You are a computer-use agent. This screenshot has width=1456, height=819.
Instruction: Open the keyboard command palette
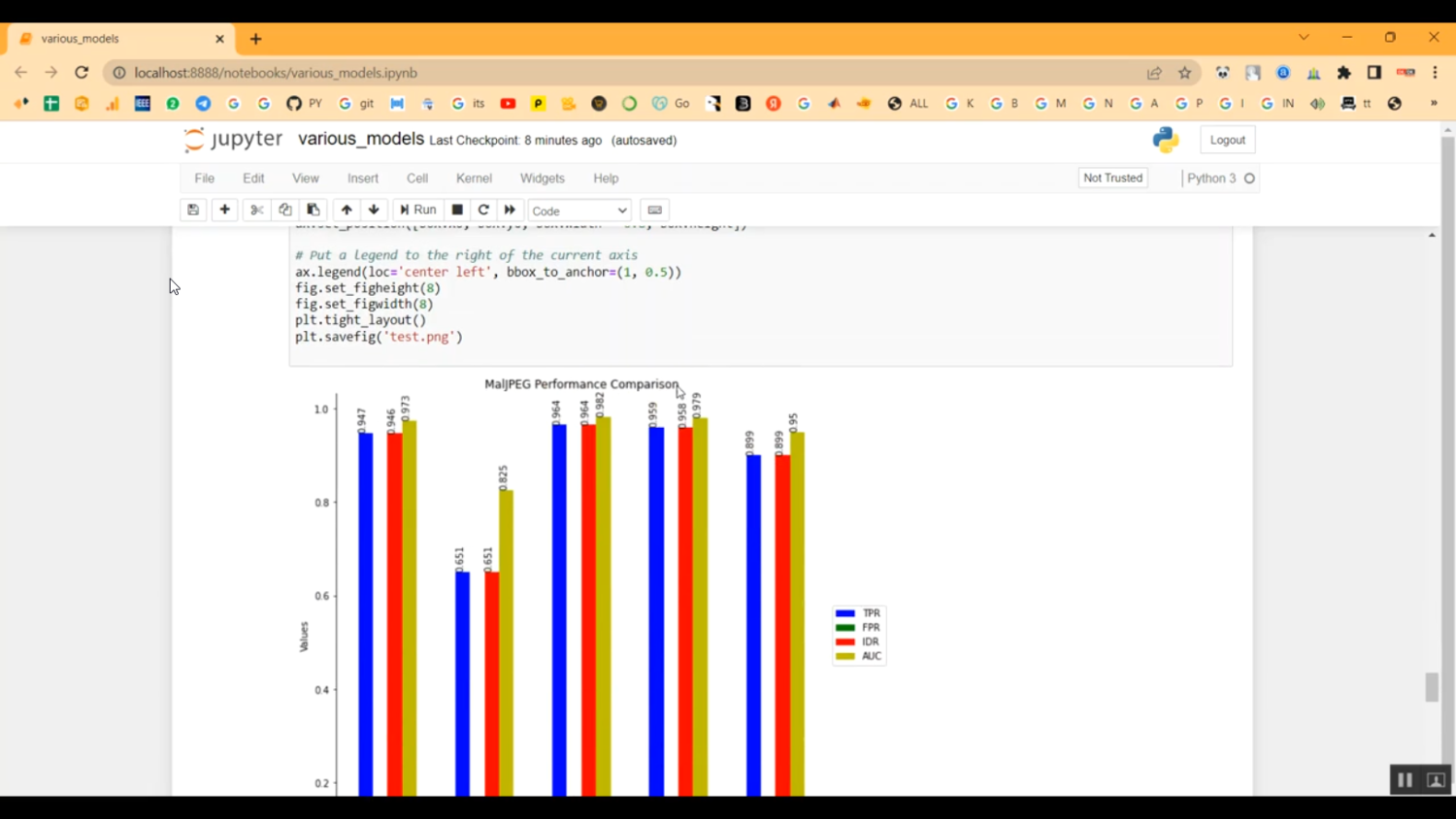[654, 210]
